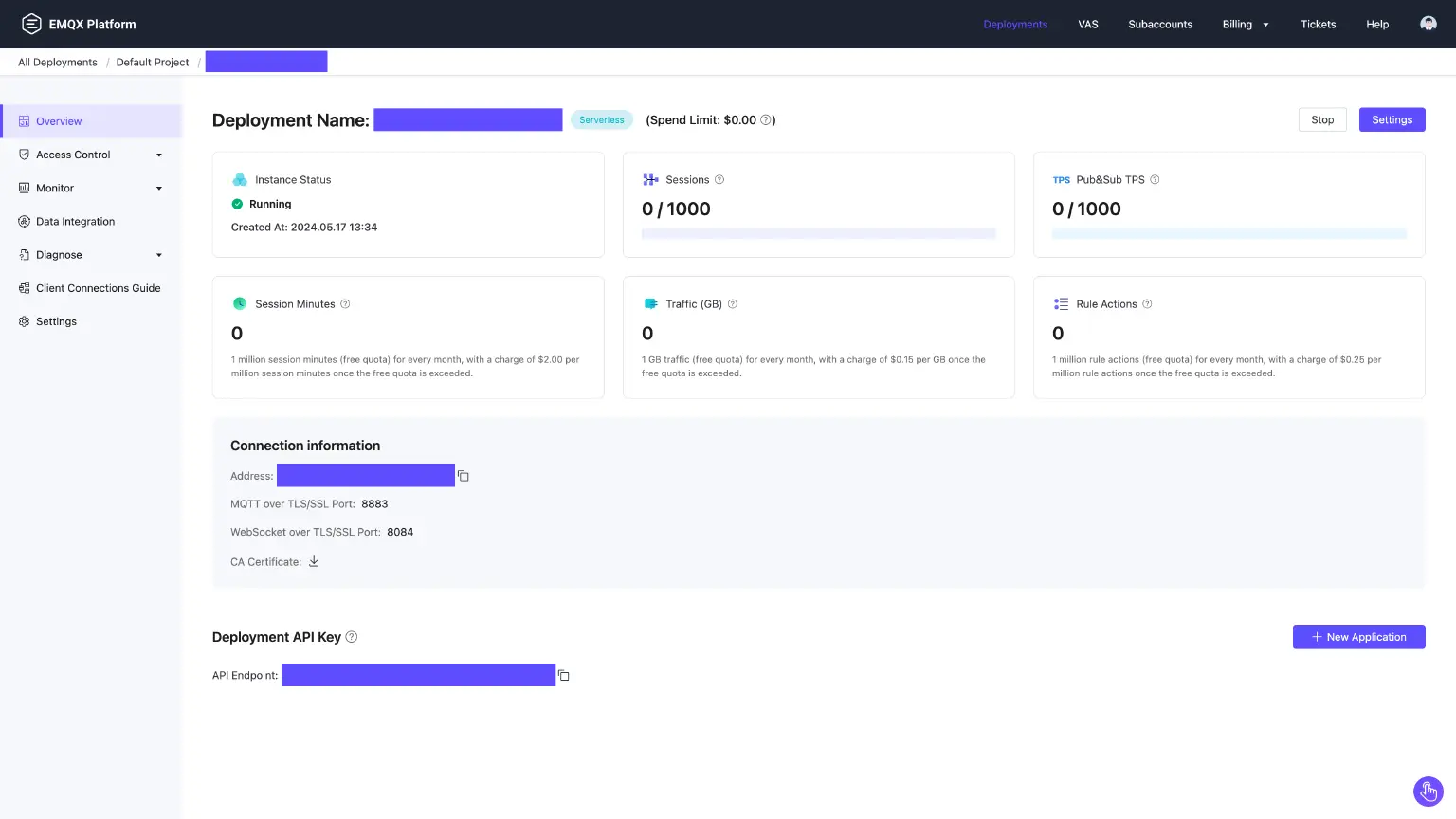Download the CA Certificate
Viewport: 1456px width, 819px height.
pos(313,561)
